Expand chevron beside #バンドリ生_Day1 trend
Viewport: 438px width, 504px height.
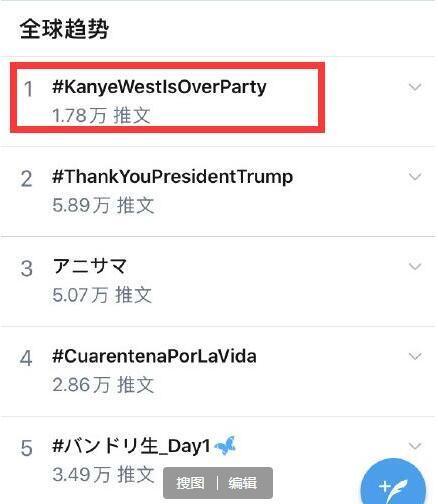click(x=415, y=446)
